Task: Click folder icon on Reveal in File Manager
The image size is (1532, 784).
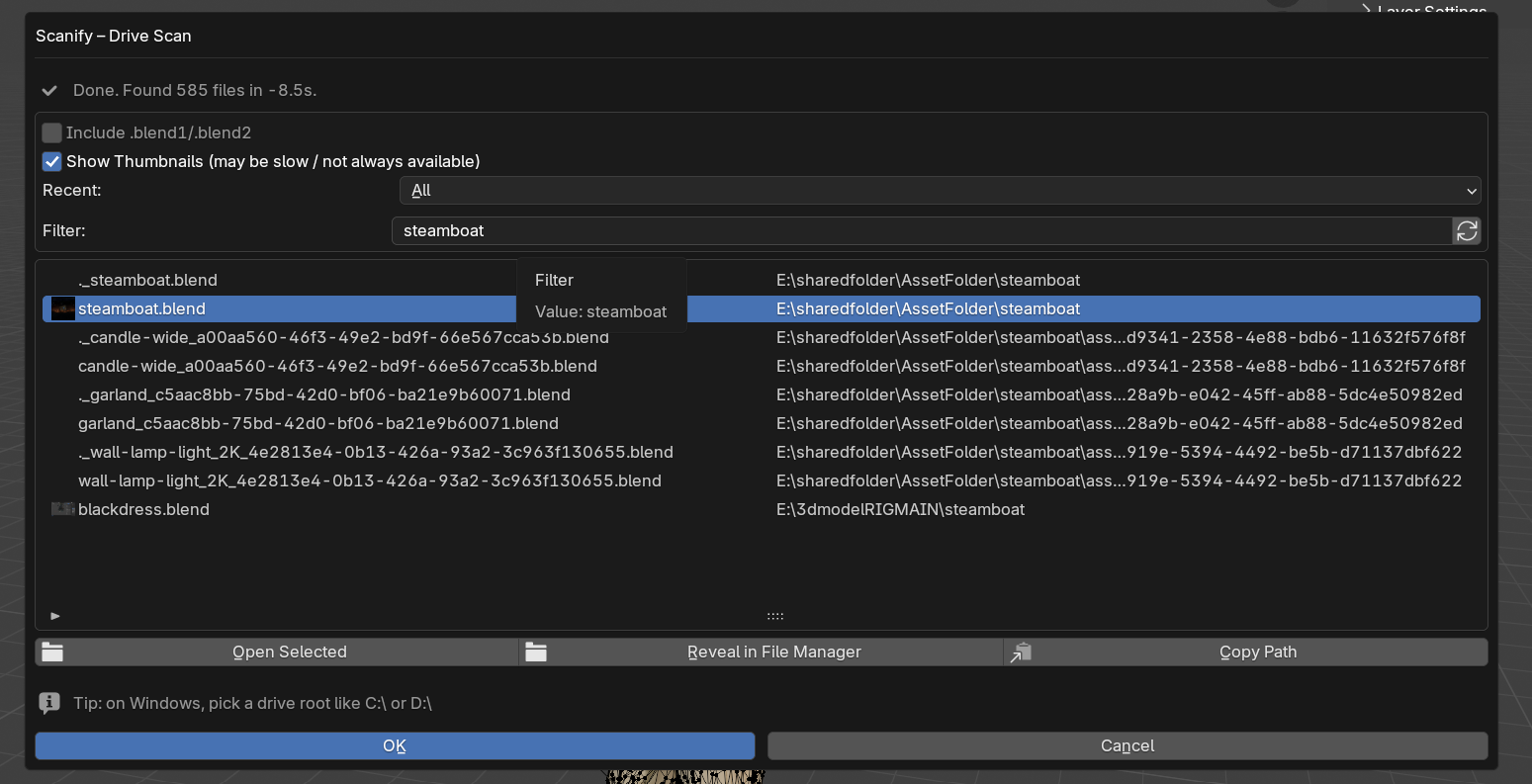Action: pos(536,652)
